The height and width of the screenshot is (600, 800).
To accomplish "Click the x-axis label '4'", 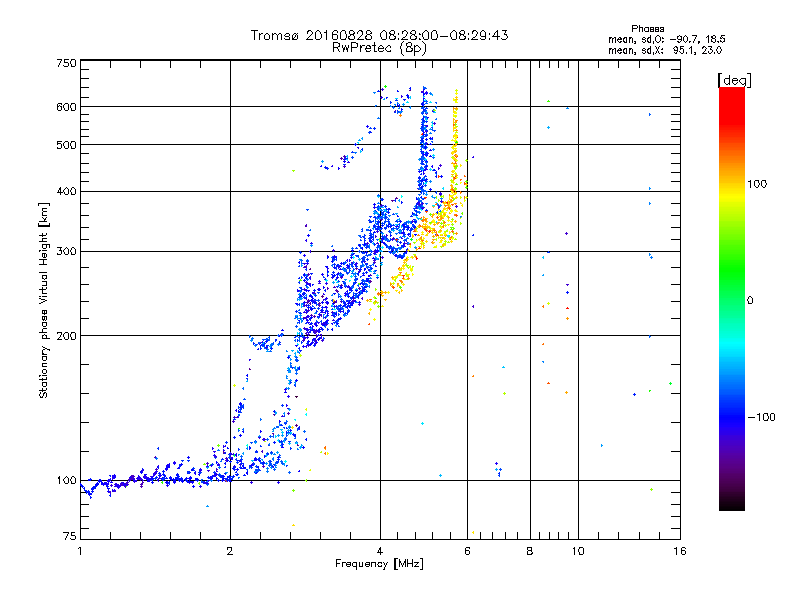I will 380,551.
